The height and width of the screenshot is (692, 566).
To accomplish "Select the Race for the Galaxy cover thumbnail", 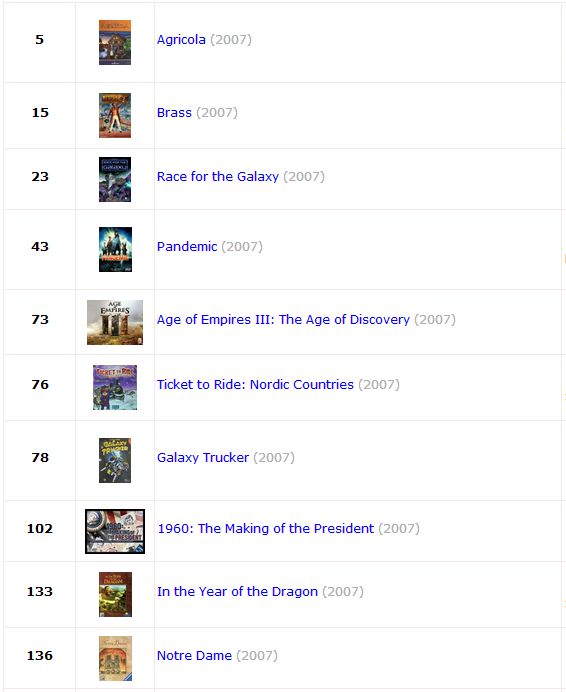I will pyautogui.click(x=115, y=179).
